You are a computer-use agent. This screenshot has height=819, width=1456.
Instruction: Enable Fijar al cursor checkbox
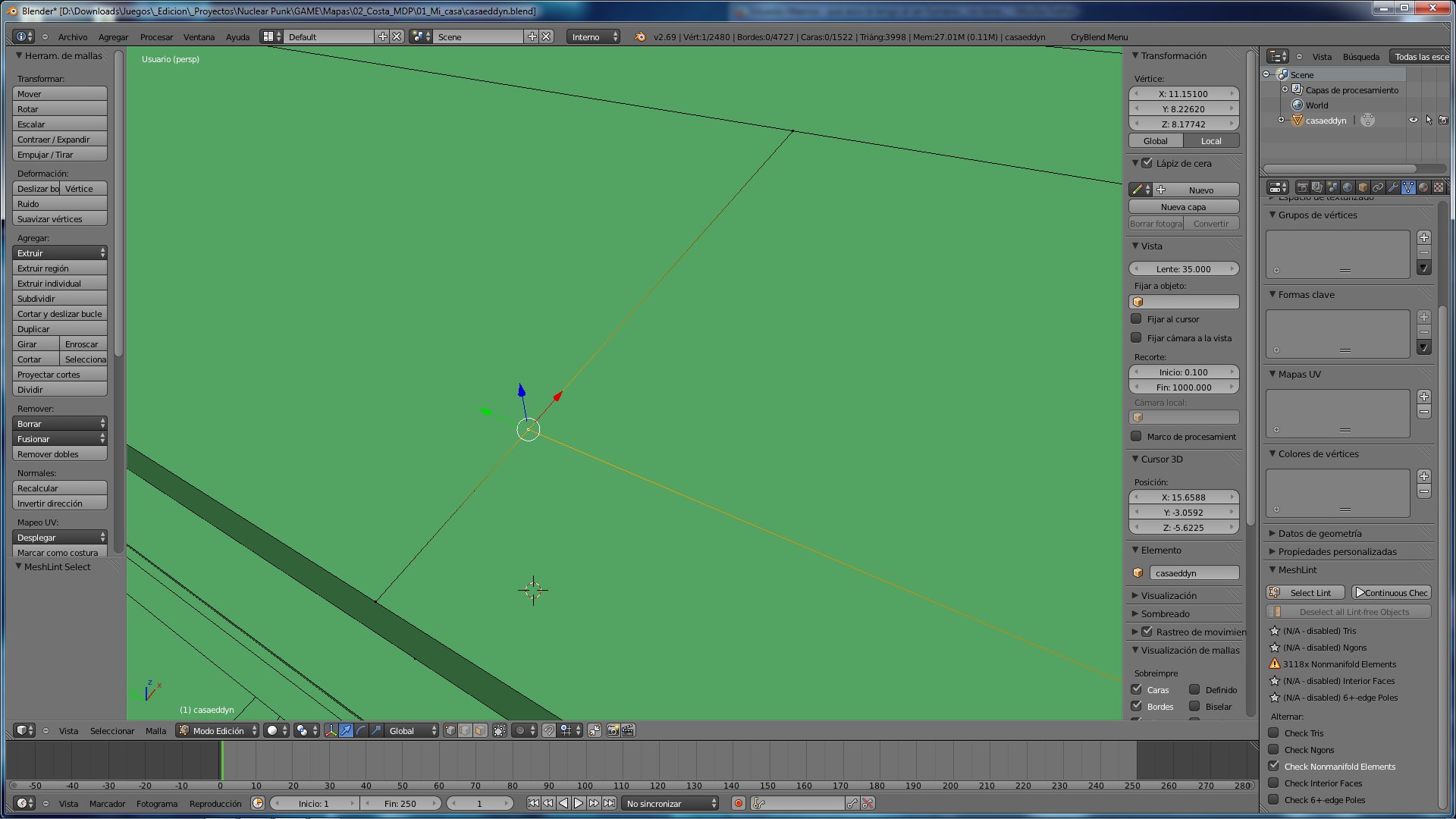(x=1136, y=319)
